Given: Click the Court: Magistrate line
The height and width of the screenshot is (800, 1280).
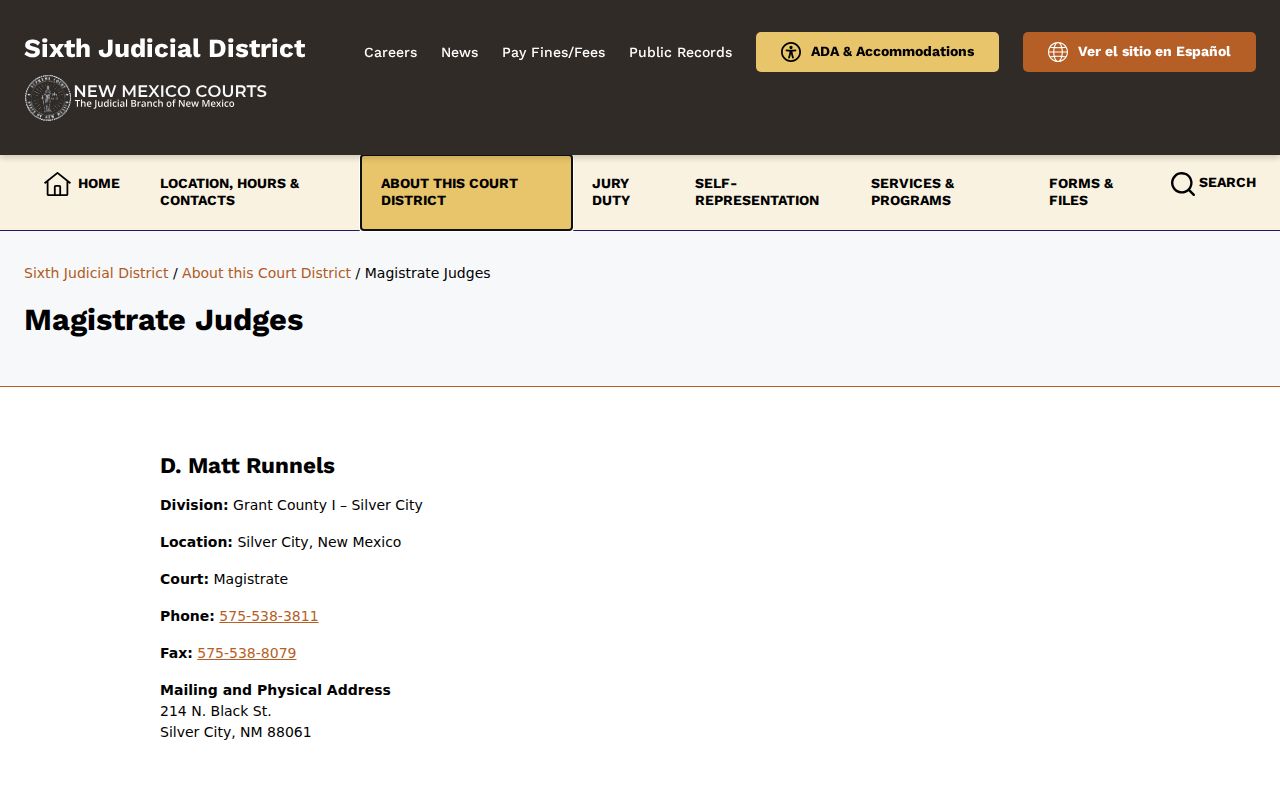Looking at the screenshot, I should click(x=224, y=579).
